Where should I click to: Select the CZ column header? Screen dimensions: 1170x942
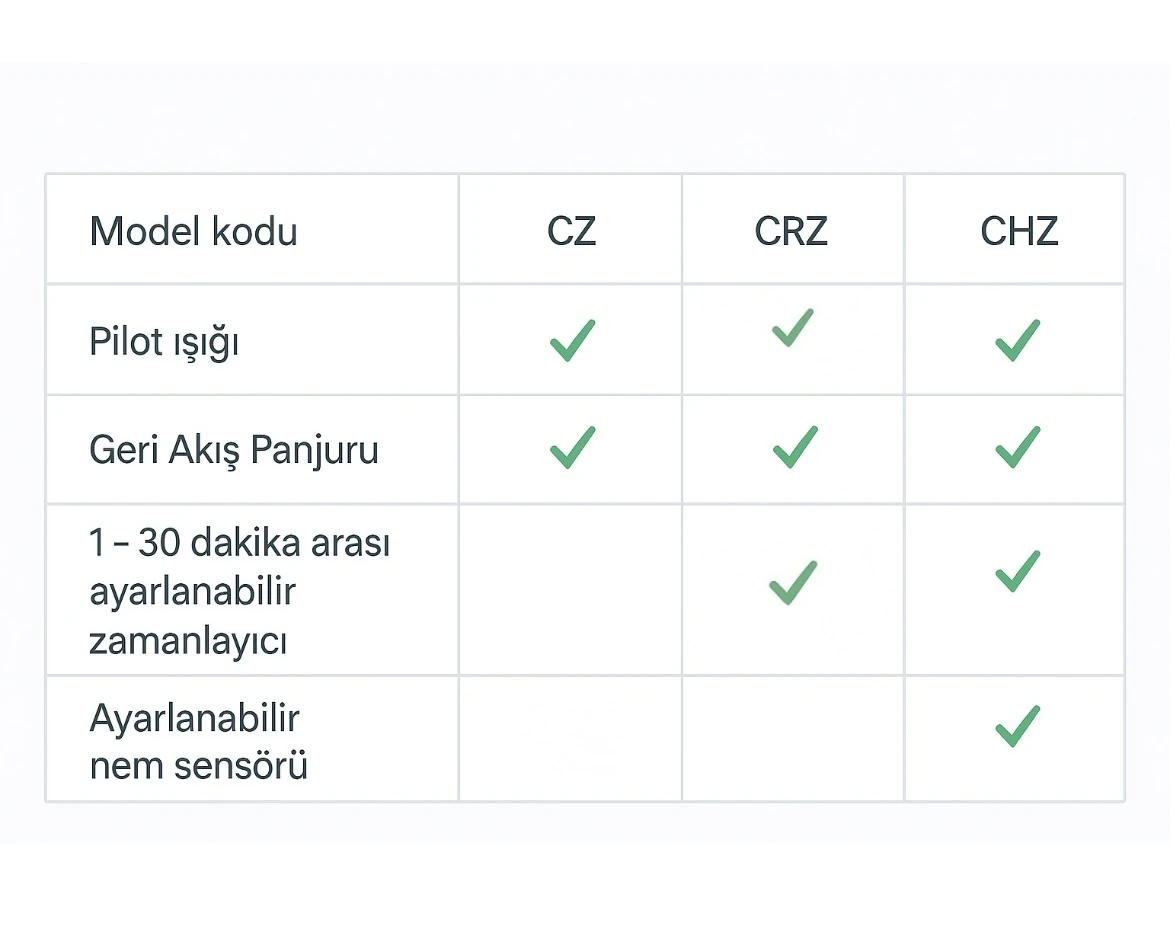[x=571, y=232]
